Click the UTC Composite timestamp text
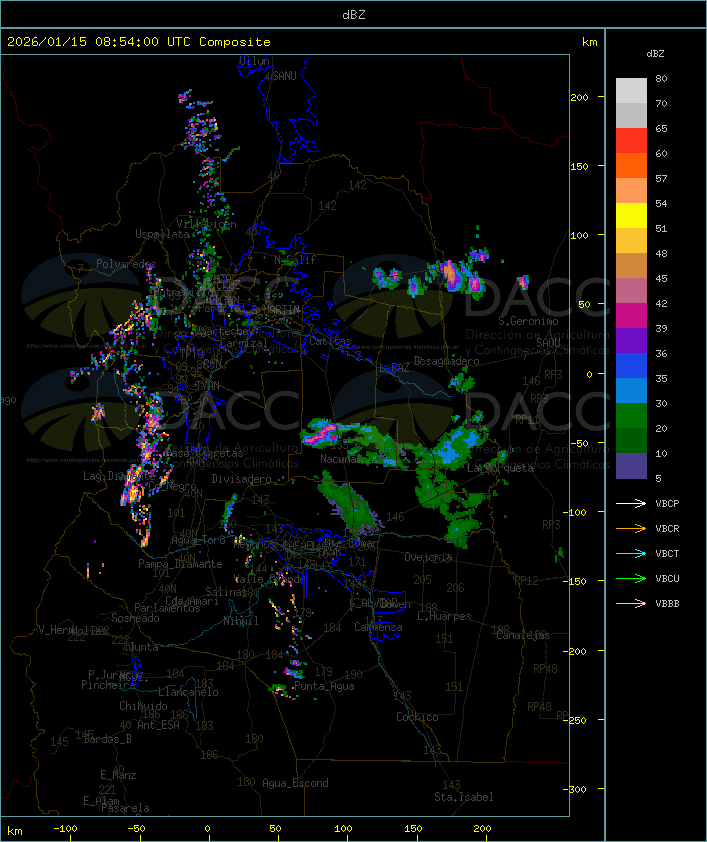The image size is (707, 842). [x=139, y=42]
